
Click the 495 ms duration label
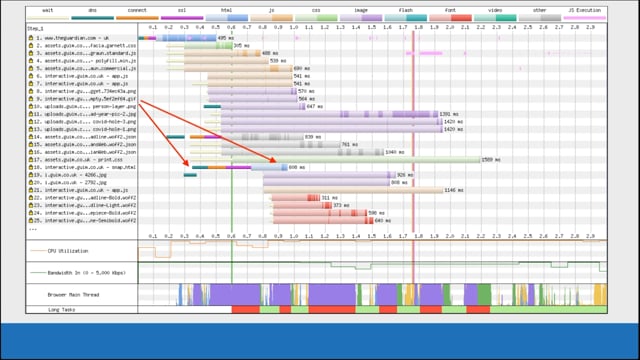coord(226,38)
